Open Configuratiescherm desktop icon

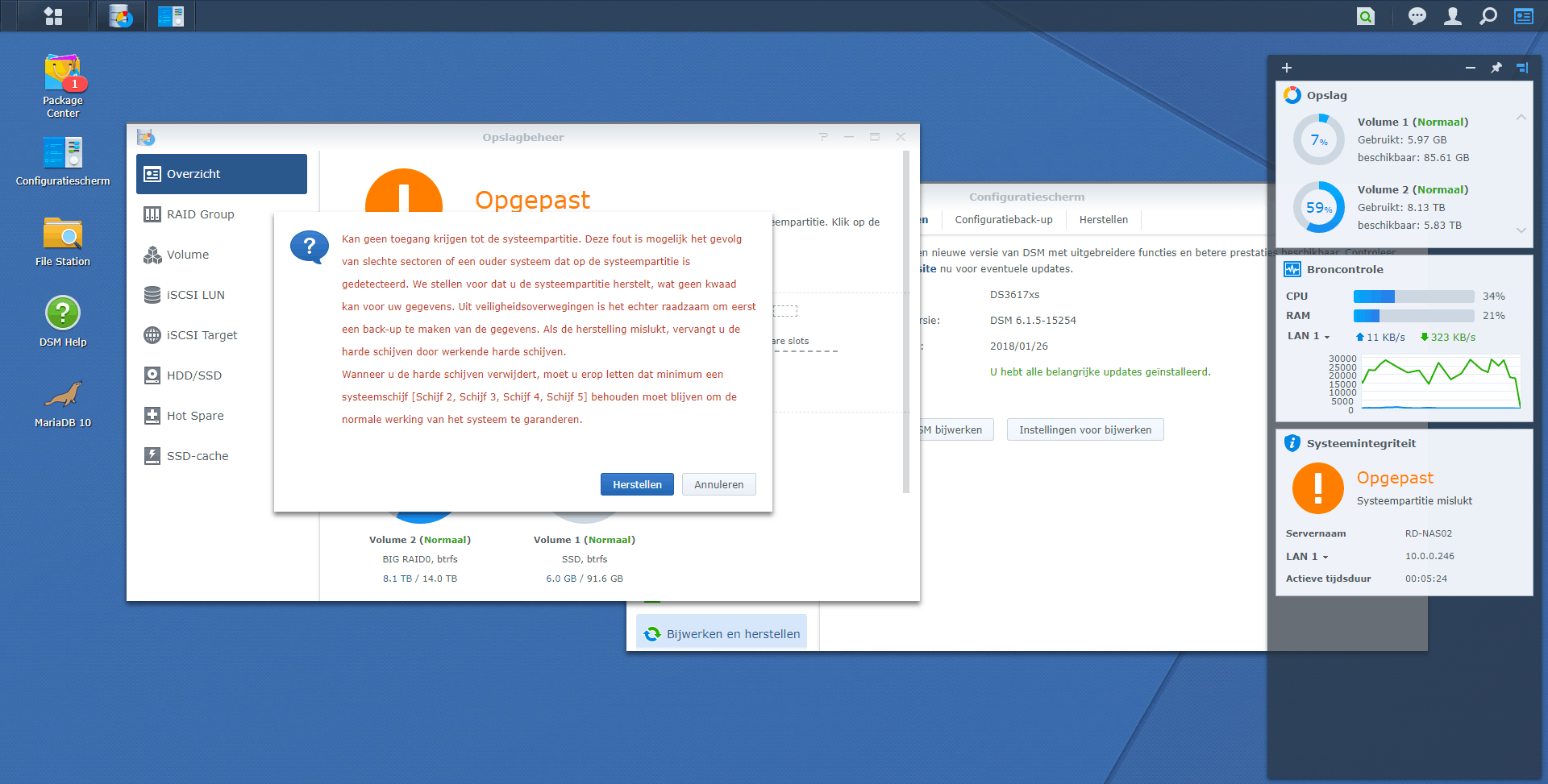[63, 161]
